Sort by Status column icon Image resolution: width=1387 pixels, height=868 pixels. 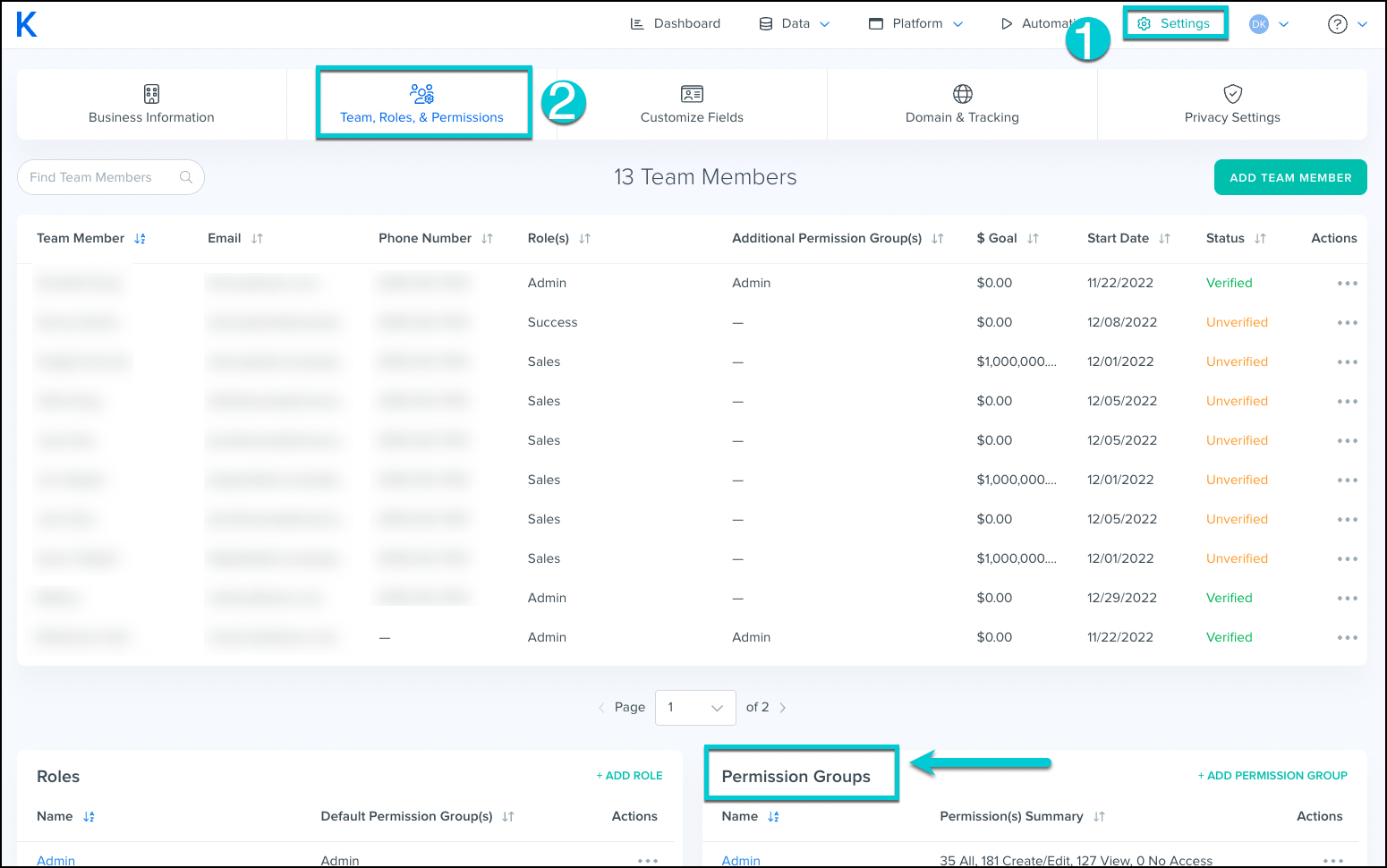1260,239
